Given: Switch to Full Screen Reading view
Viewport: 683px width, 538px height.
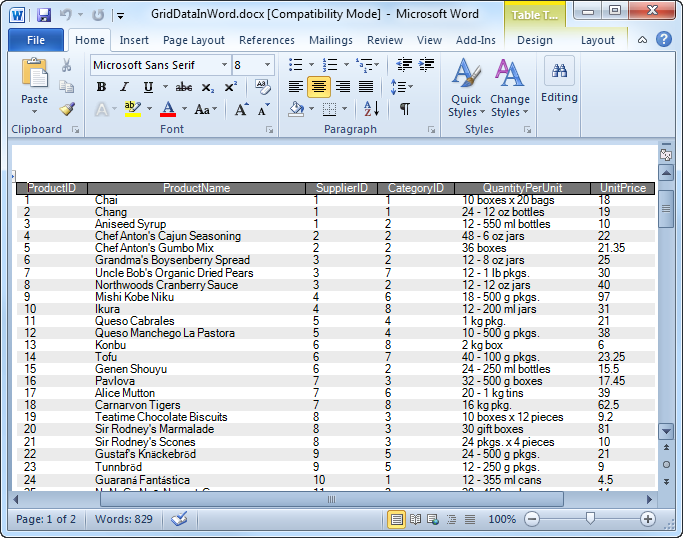Looking at the screenshot, I should [415, 520].
